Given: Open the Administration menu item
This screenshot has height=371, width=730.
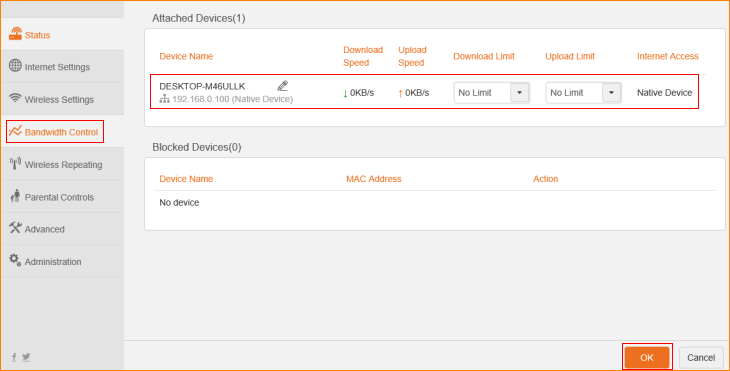Looking at the screenshot, I should (62, 262).
